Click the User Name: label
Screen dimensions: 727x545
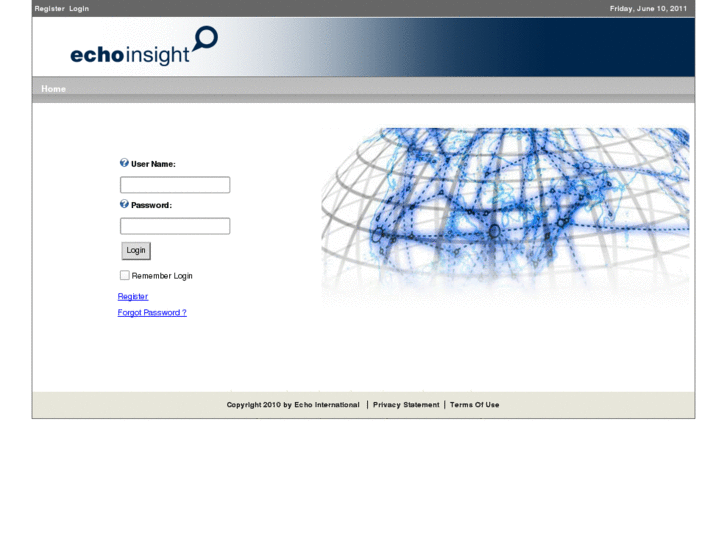[153, 164]
